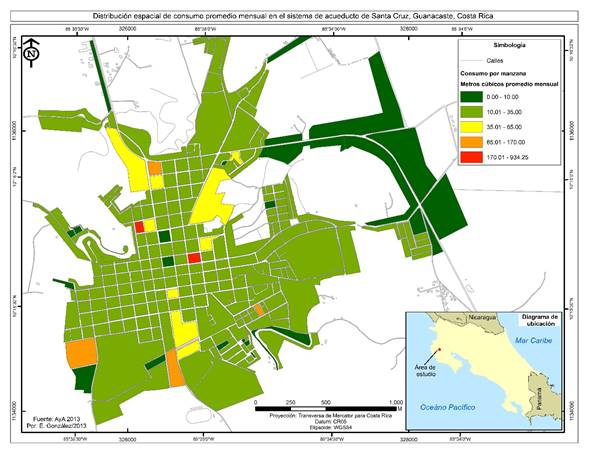Image resolution: width=589 pixels, height=454 pixels.
Task: Select the light green 10.01 - 35.00 swatch
Action: pos(471,112)
